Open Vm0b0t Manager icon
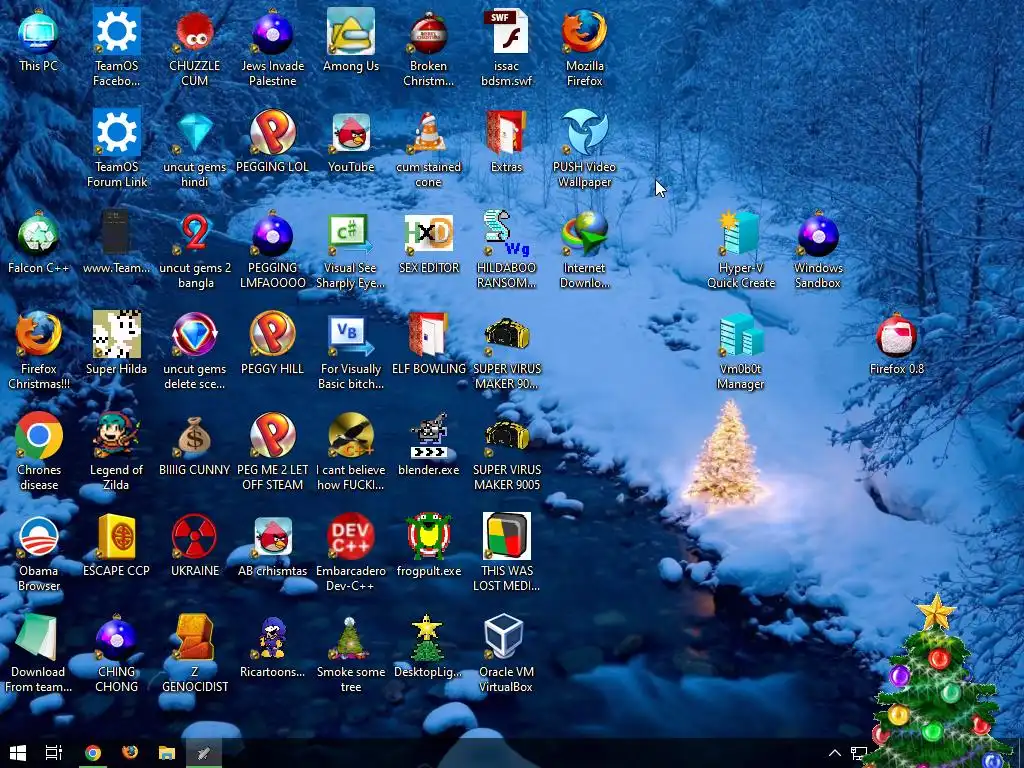 [x=741, y=334]
